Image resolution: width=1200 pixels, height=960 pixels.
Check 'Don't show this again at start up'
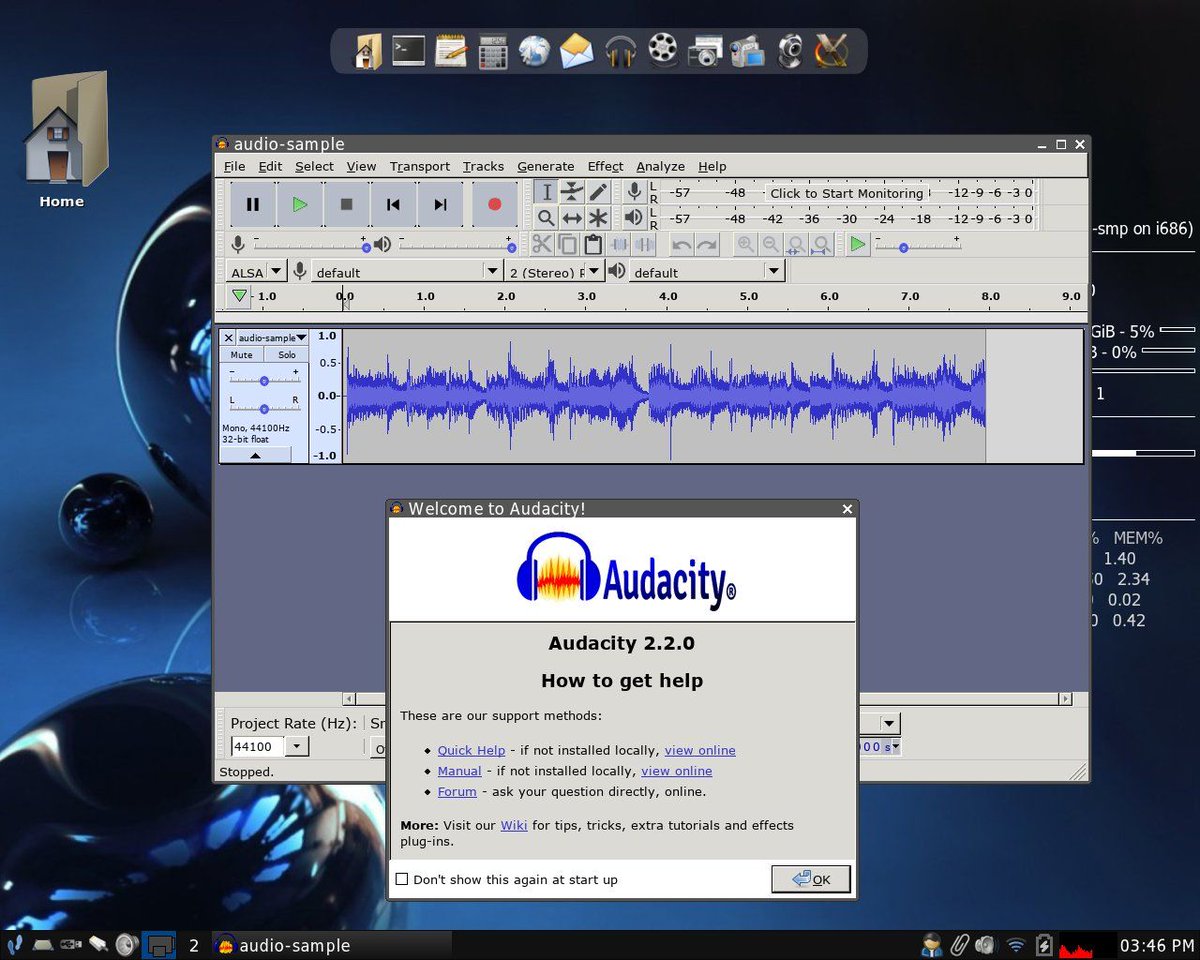tap(402, 879)
